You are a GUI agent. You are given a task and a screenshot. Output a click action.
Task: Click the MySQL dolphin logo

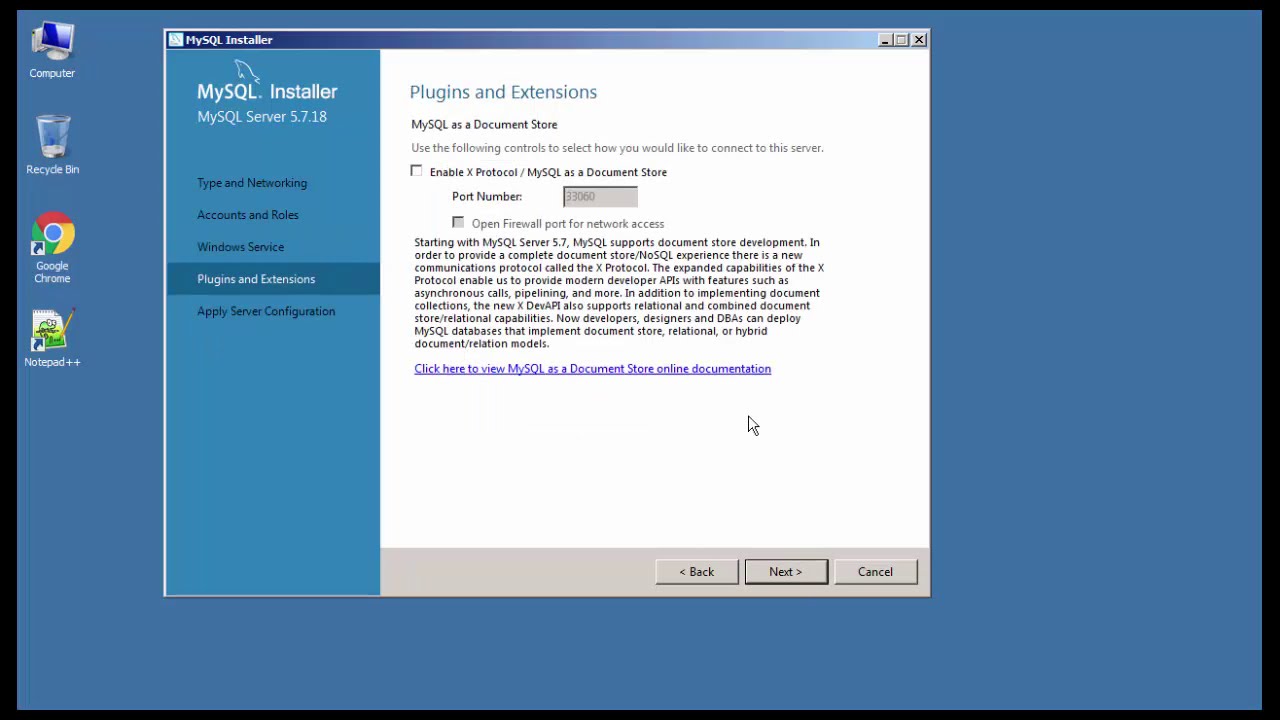tap(247, 73)
